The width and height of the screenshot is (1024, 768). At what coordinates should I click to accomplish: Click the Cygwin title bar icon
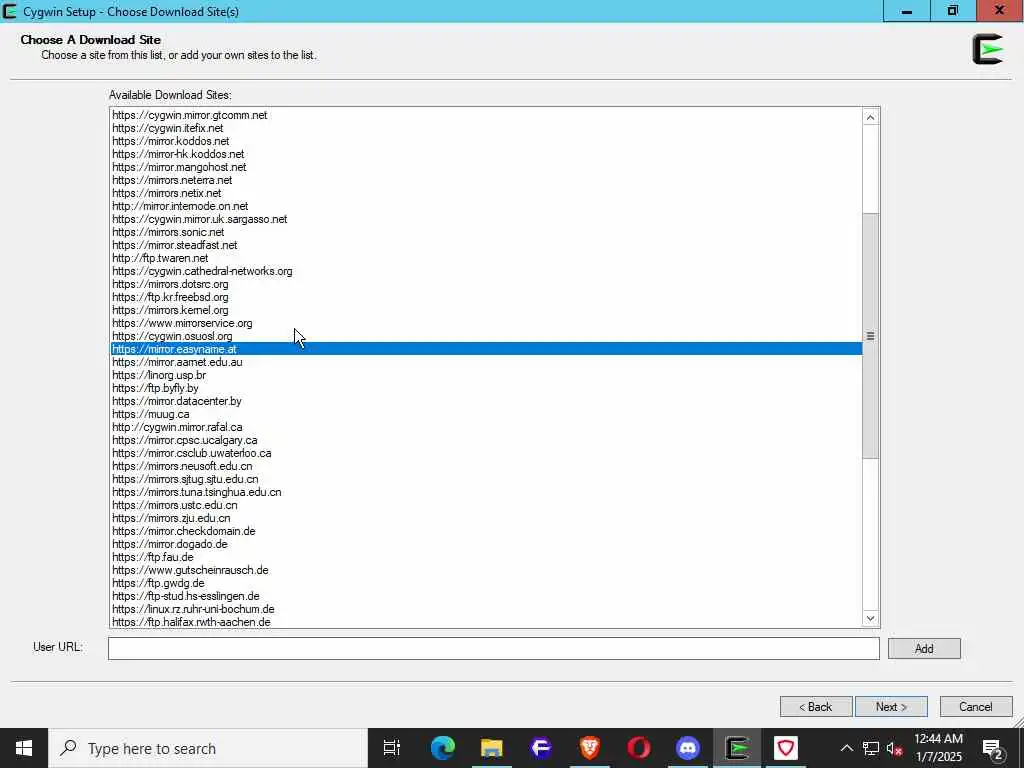pyautogui.click(x=10, y=11)
